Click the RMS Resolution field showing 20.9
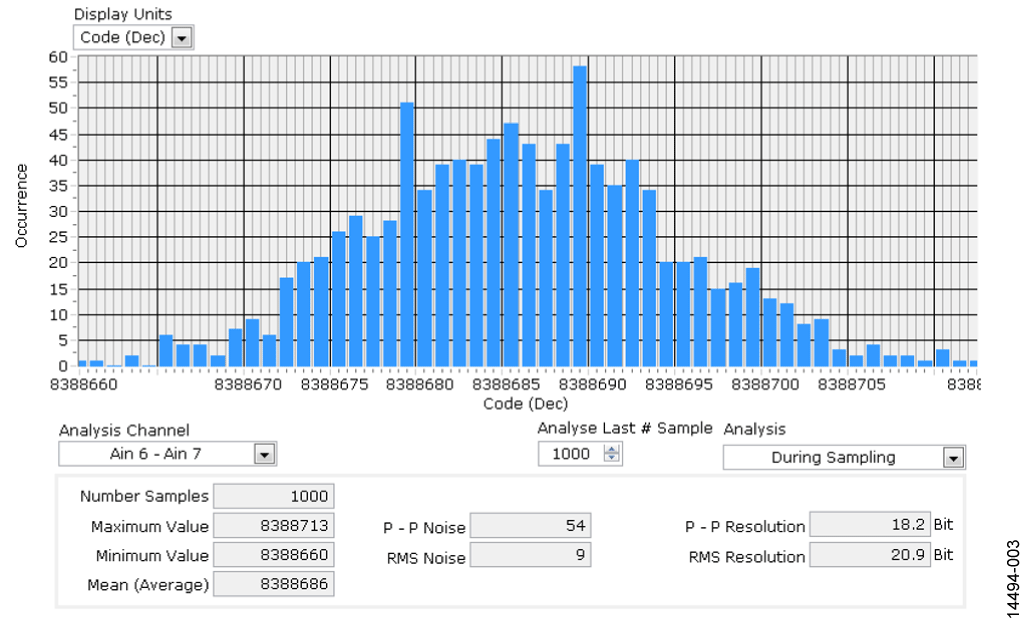Viewport: 1024px width, 627px height. click(870, 555)
